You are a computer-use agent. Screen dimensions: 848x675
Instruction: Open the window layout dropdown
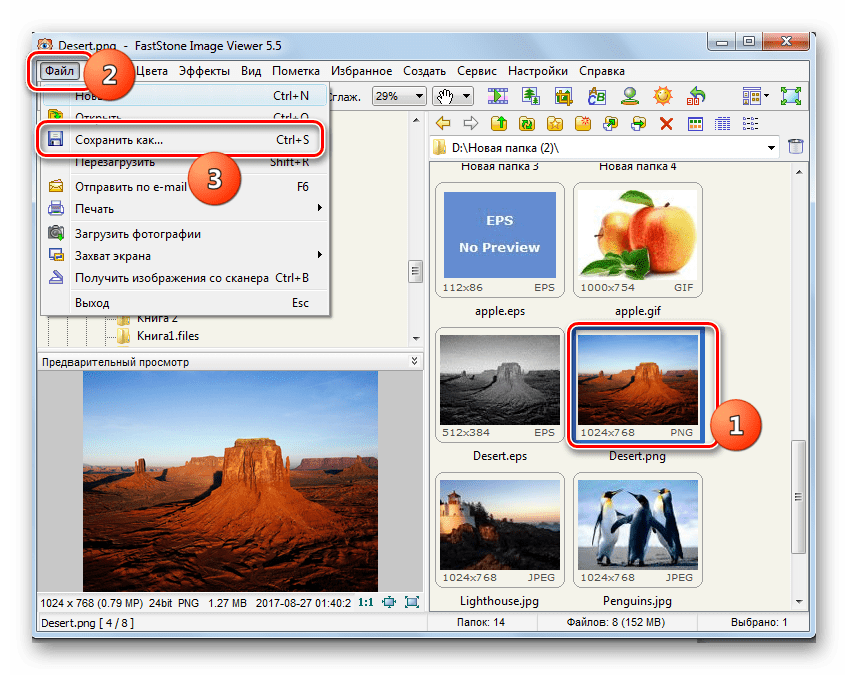tap(756, 96)
